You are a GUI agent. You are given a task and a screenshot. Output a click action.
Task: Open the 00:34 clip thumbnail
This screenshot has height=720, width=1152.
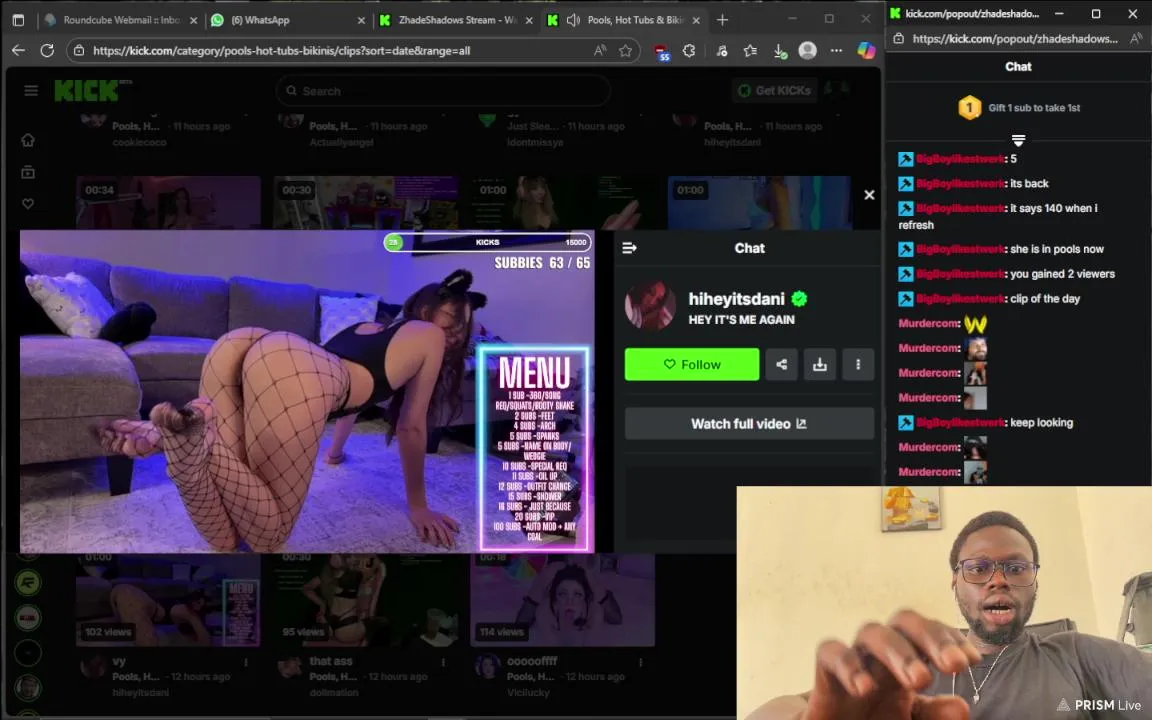pos(168,203)
